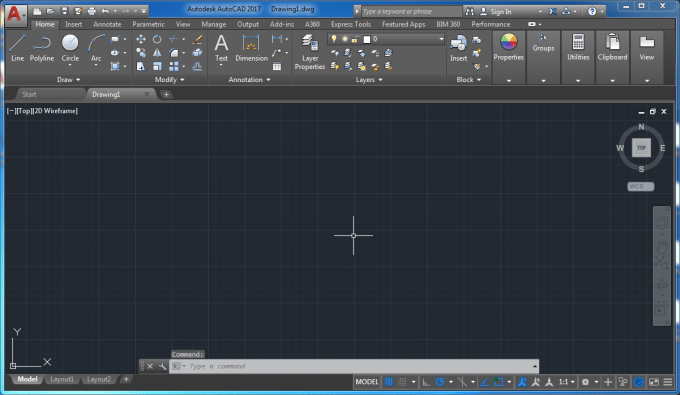Toggle hardware acceleration in status bar

click(x=638, y=382)
